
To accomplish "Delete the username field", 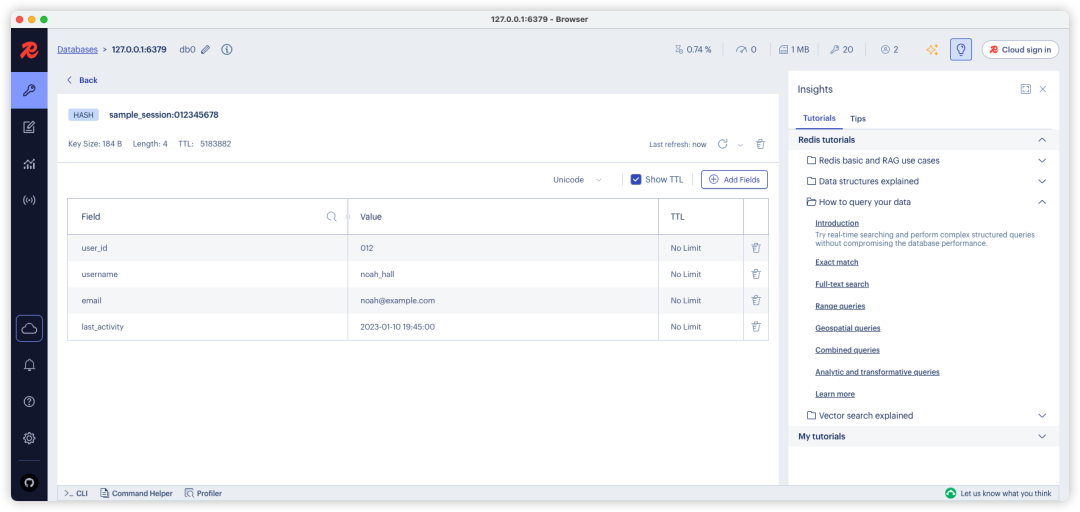I will pyautogui.click(x=756, y=274).
